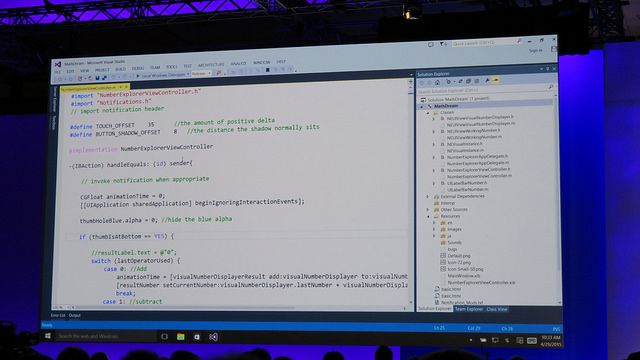
Task: Collapse the Classes folder in Solution Explorer
Action: click(x=428, y=112)
